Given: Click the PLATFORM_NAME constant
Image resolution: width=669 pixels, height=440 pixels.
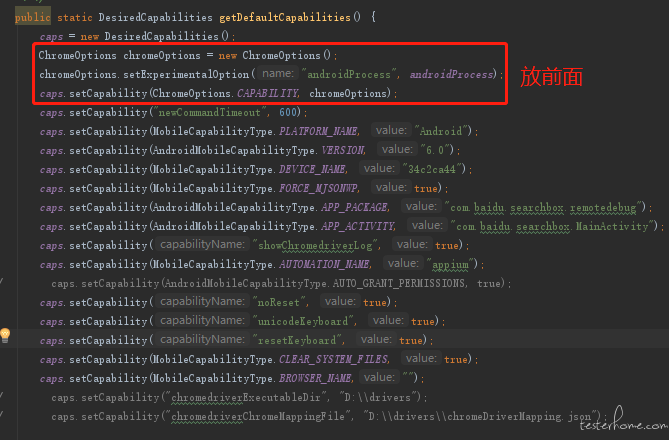Looking at the screenshot, I should pos(318,131).
